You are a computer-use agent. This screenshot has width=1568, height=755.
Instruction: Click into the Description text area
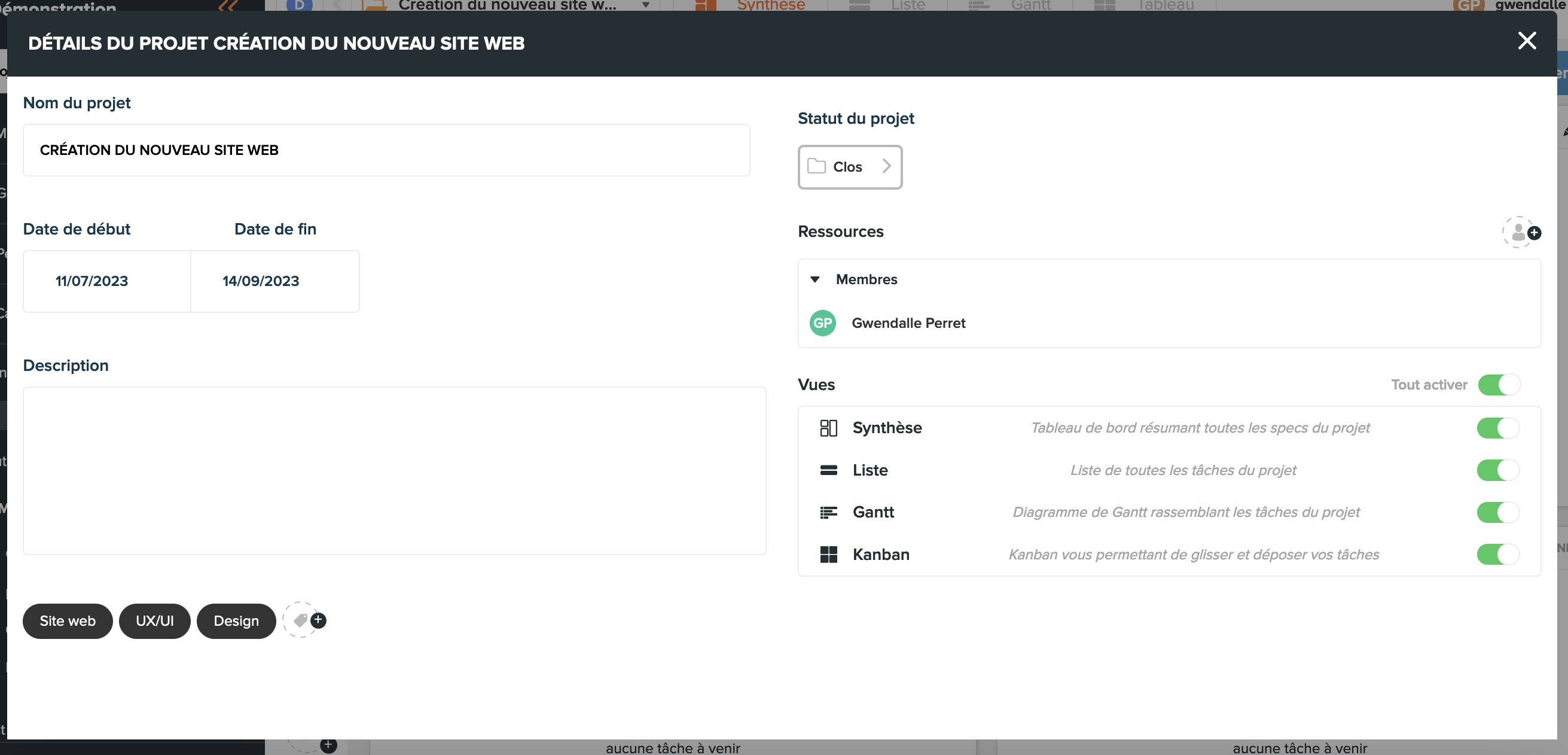395,471
